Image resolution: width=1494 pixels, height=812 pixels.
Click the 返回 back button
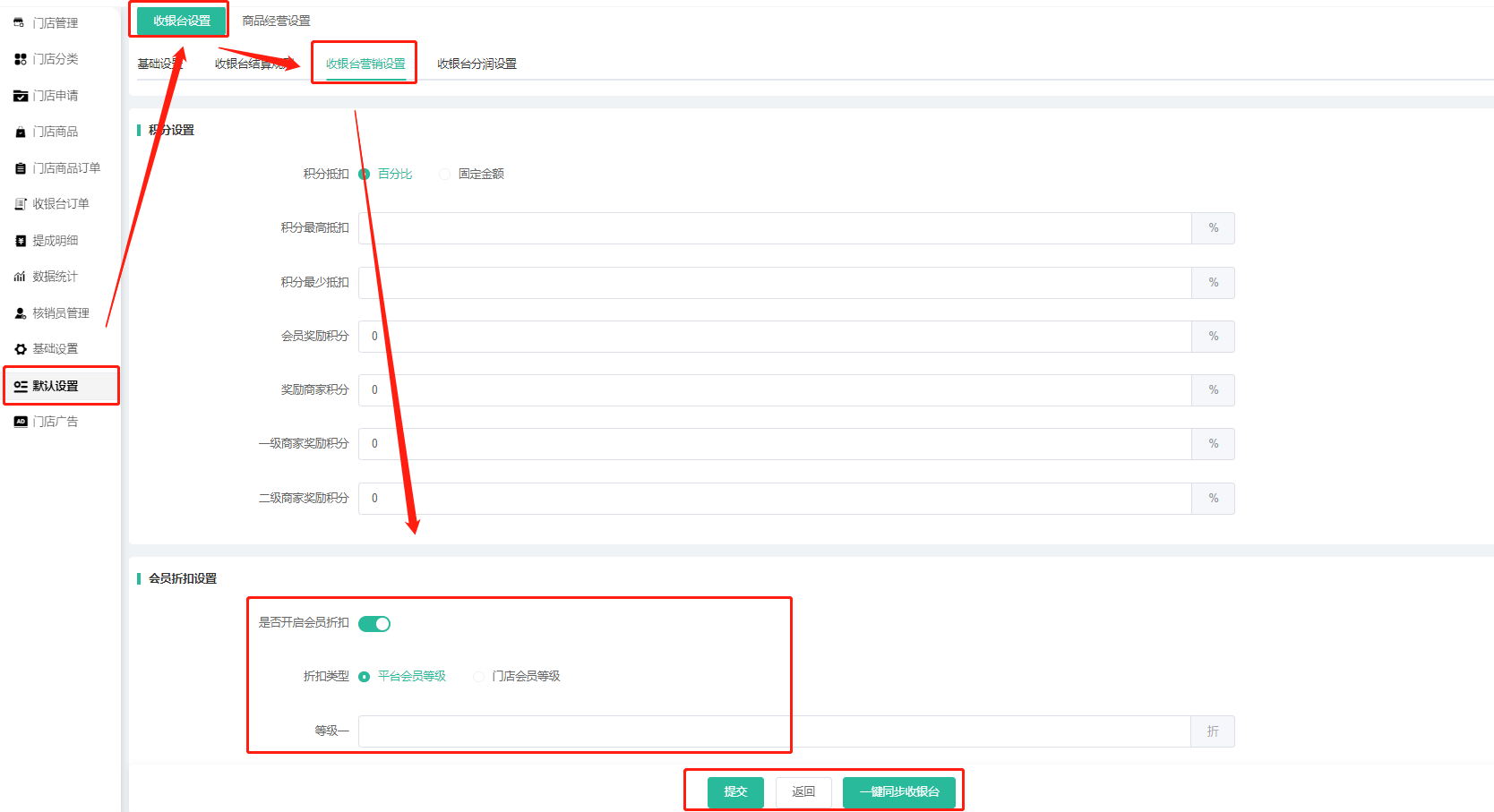point(803,792)
